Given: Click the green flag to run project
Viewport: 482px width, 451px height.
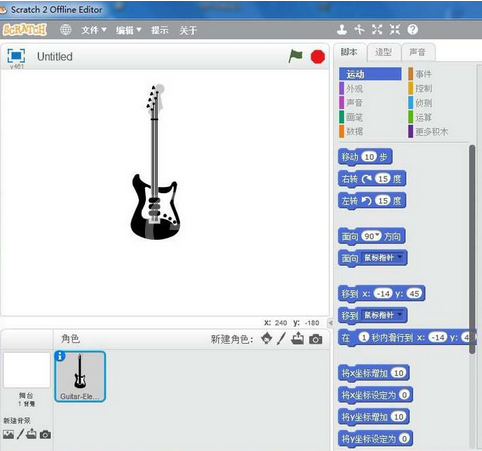Looking at the screenshot, I should coord(295,56).
